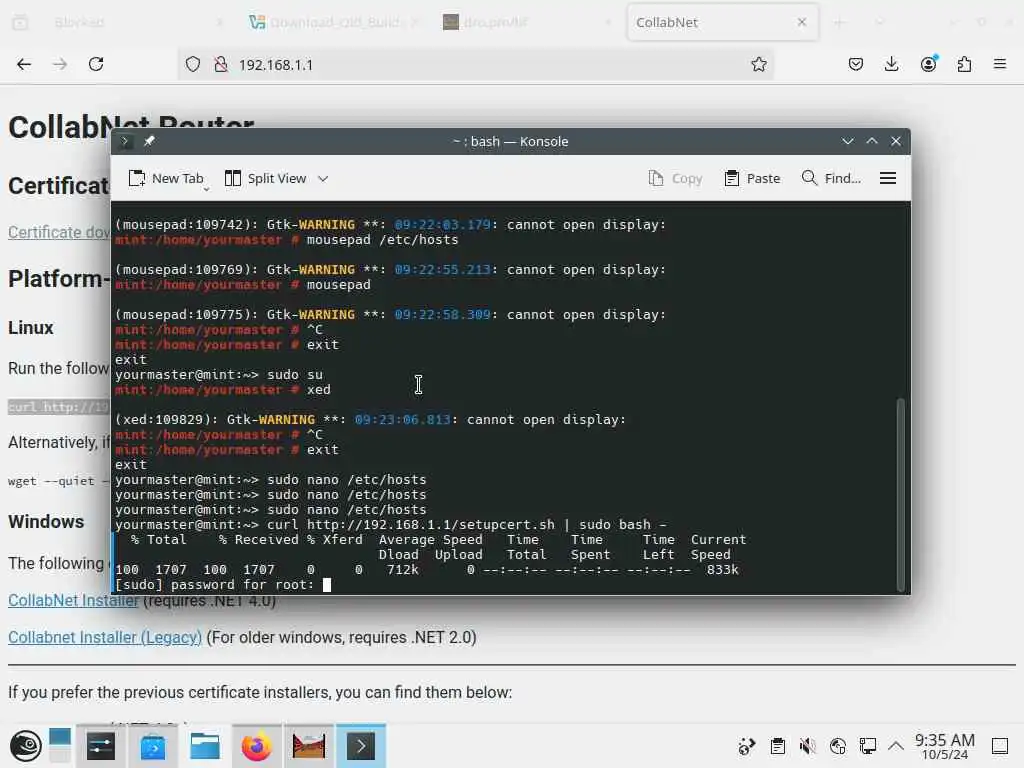Open the globe and padlock tray icon
1024x768 pixels.
click(x=838, y=746)
